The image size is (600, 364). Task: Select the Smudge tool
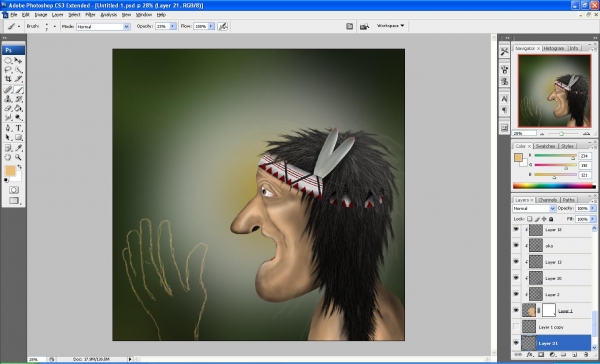8,118
